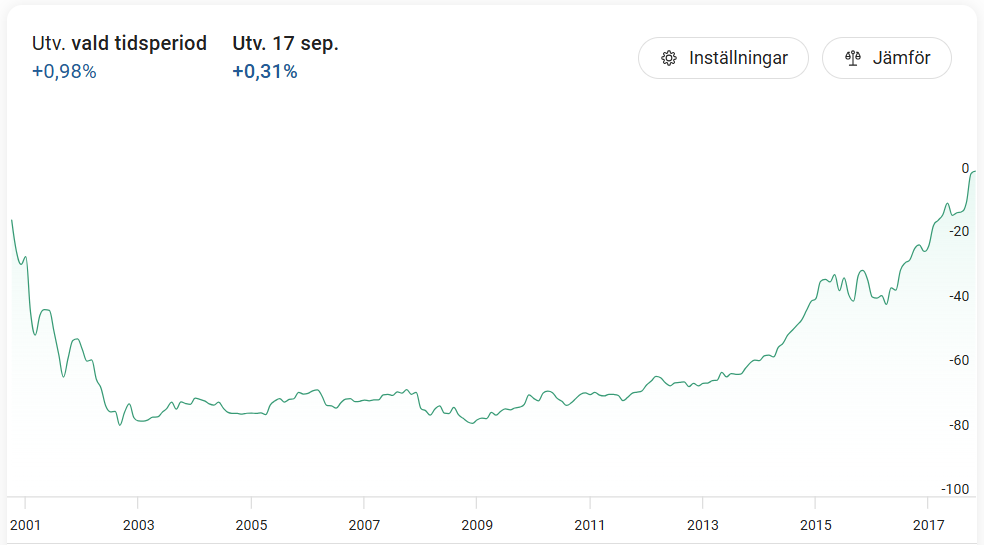Click the -60 label on the y-axis
Screen dimensions: 984x545
click(x=957, y=360)
